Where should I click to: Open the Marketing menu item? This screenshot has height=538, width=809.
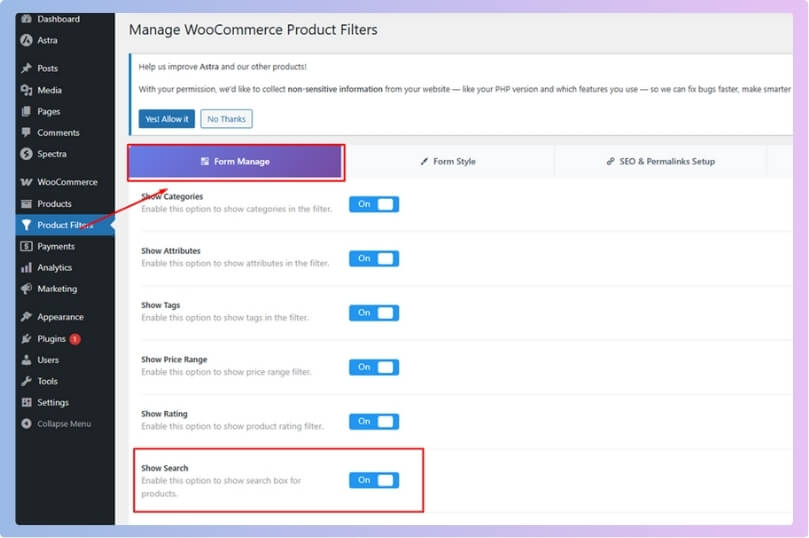pyautogui.click(x=65, y=289)
